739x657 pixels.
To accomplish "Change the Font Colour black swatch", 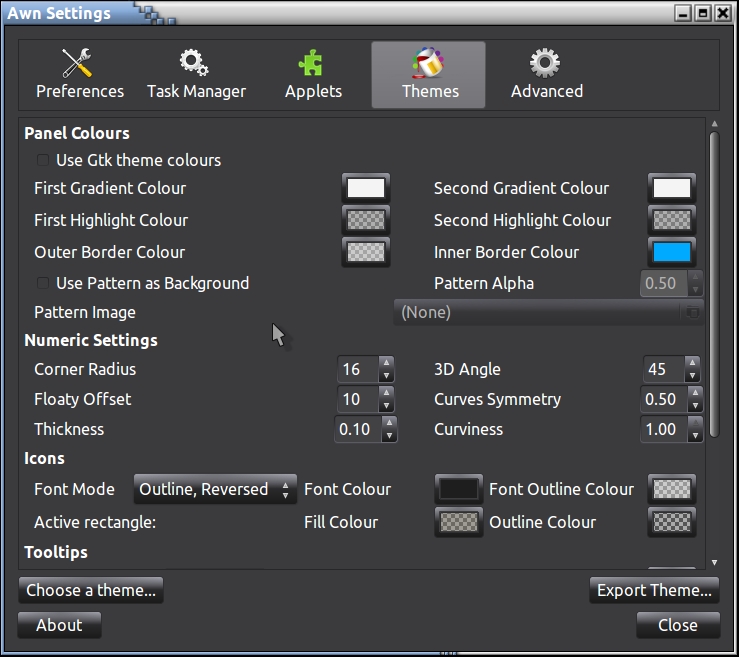I will [459, 489].
